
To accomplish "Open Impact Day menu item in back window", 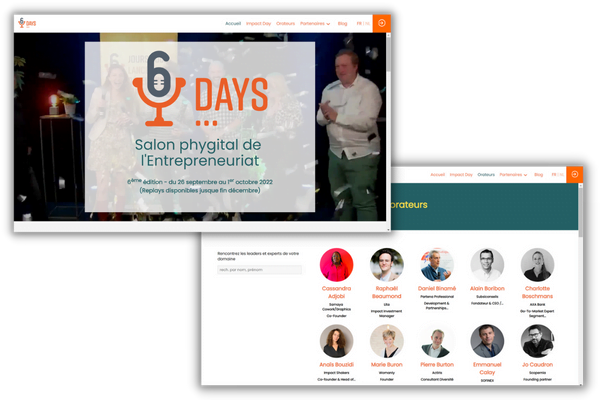I will click(461, 175).
